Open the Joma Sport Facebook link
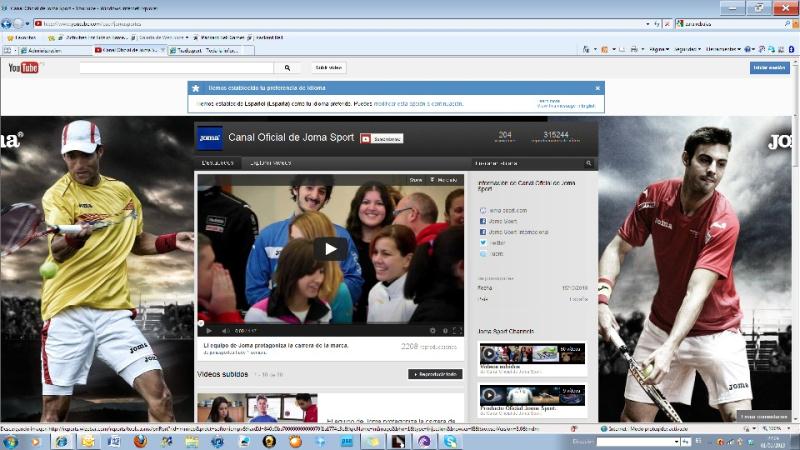 [503, 221]
